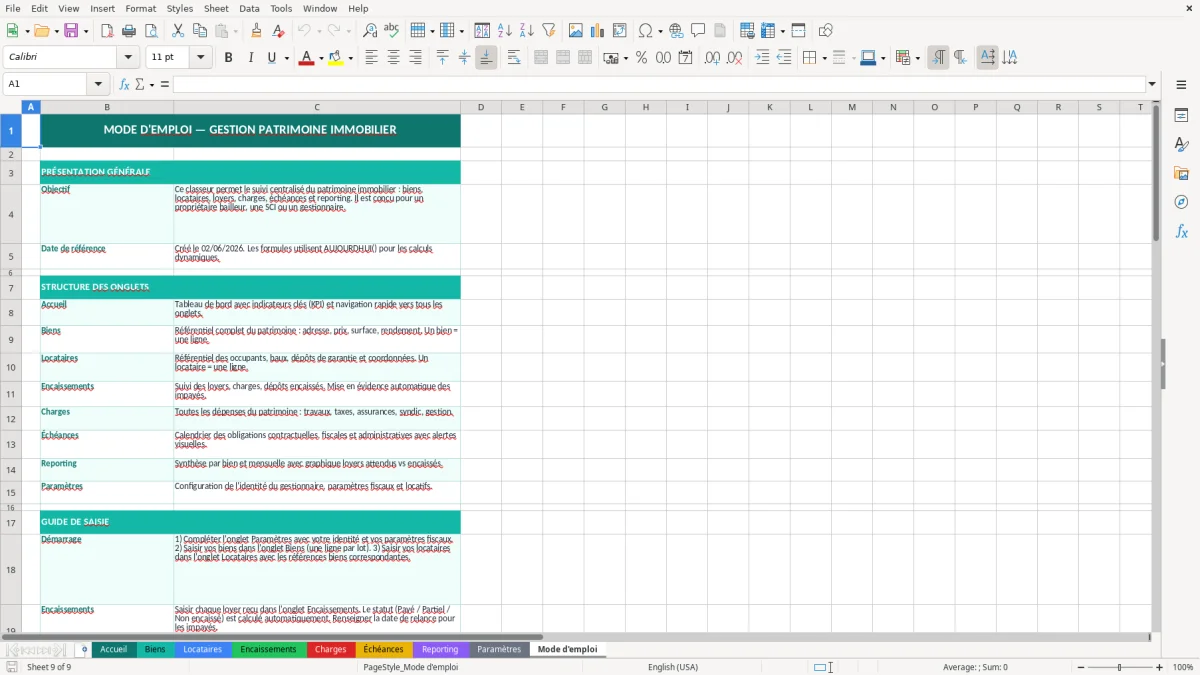Click the Save document icon
This screenshot has width=1200, height=675.
(x=71, y=31)
